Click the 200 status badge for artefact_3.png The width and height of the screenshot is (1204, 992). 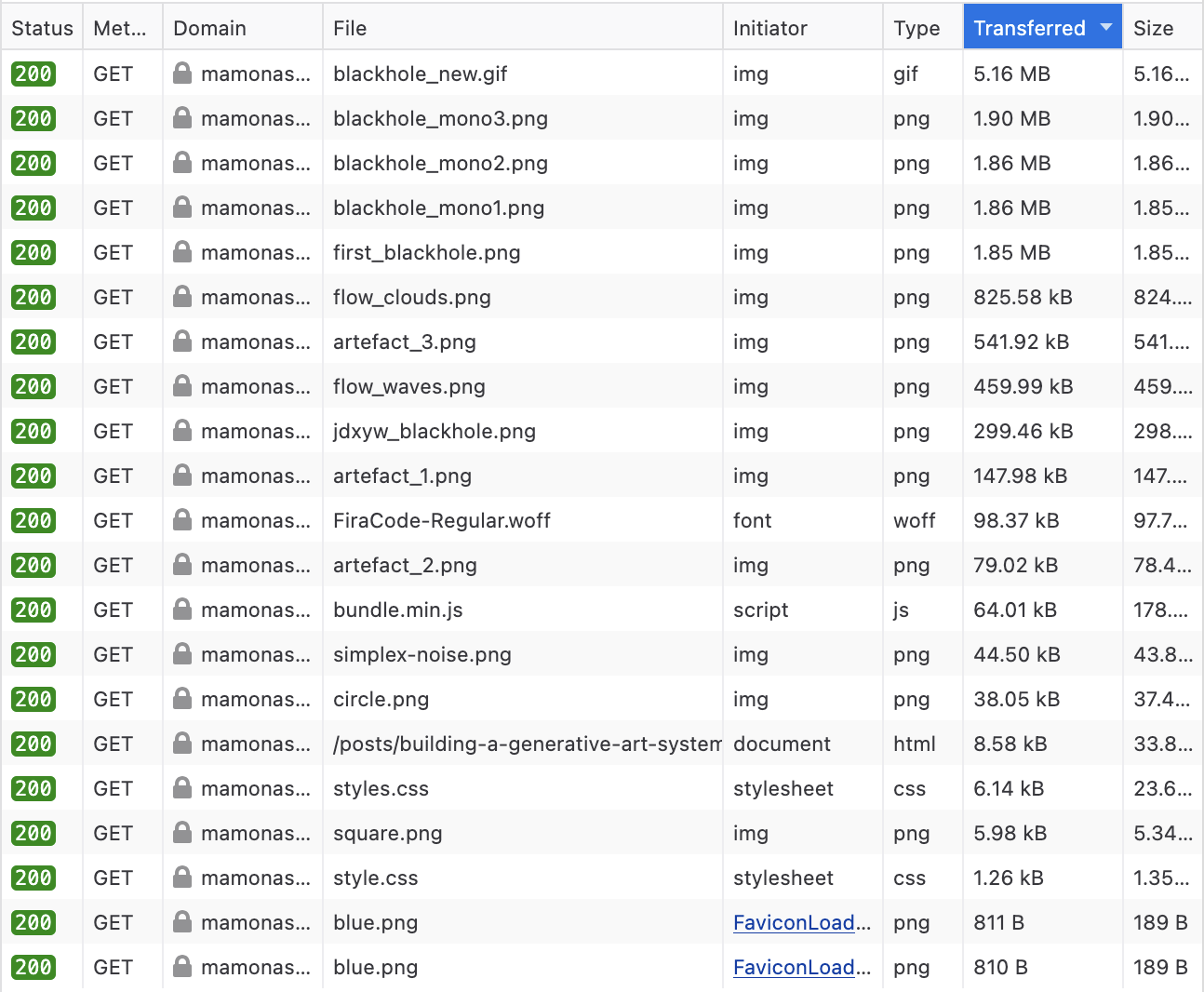click(33, 342)
